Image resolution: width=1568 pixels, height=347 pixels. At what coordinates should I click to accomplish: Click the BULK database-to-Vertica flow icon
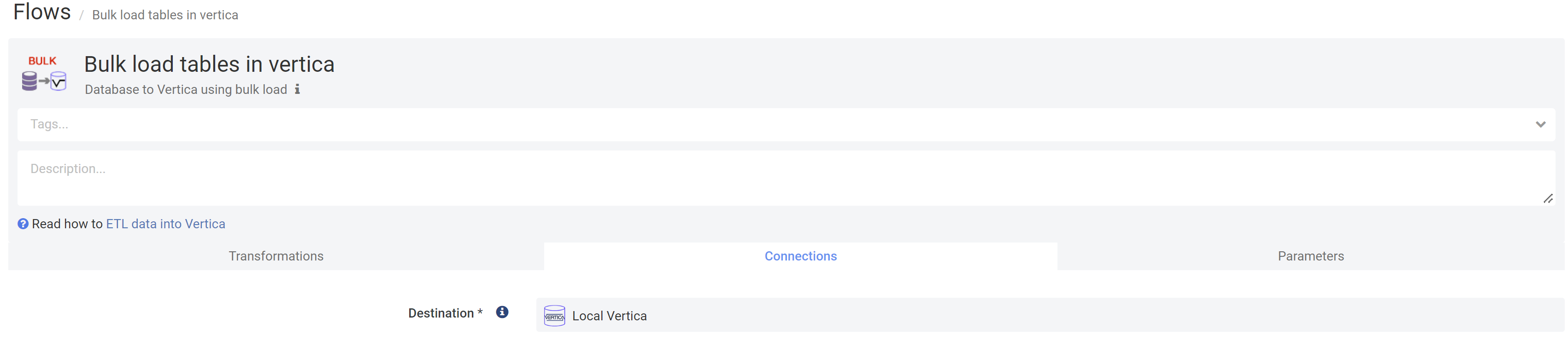(x=44, y=74)
